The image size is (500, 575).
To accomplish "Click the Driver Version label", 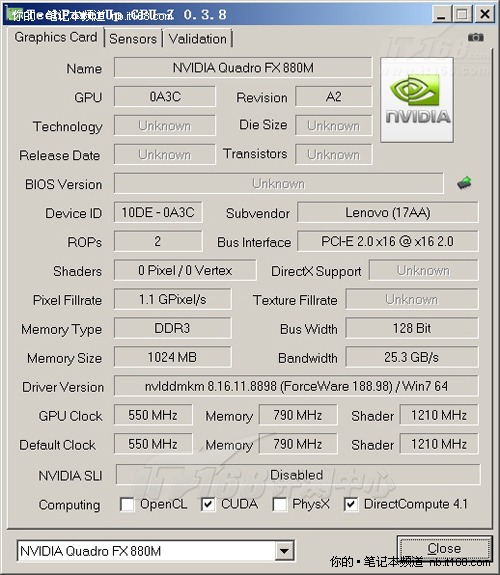I will pyautogui.click(x=63, y=387).
